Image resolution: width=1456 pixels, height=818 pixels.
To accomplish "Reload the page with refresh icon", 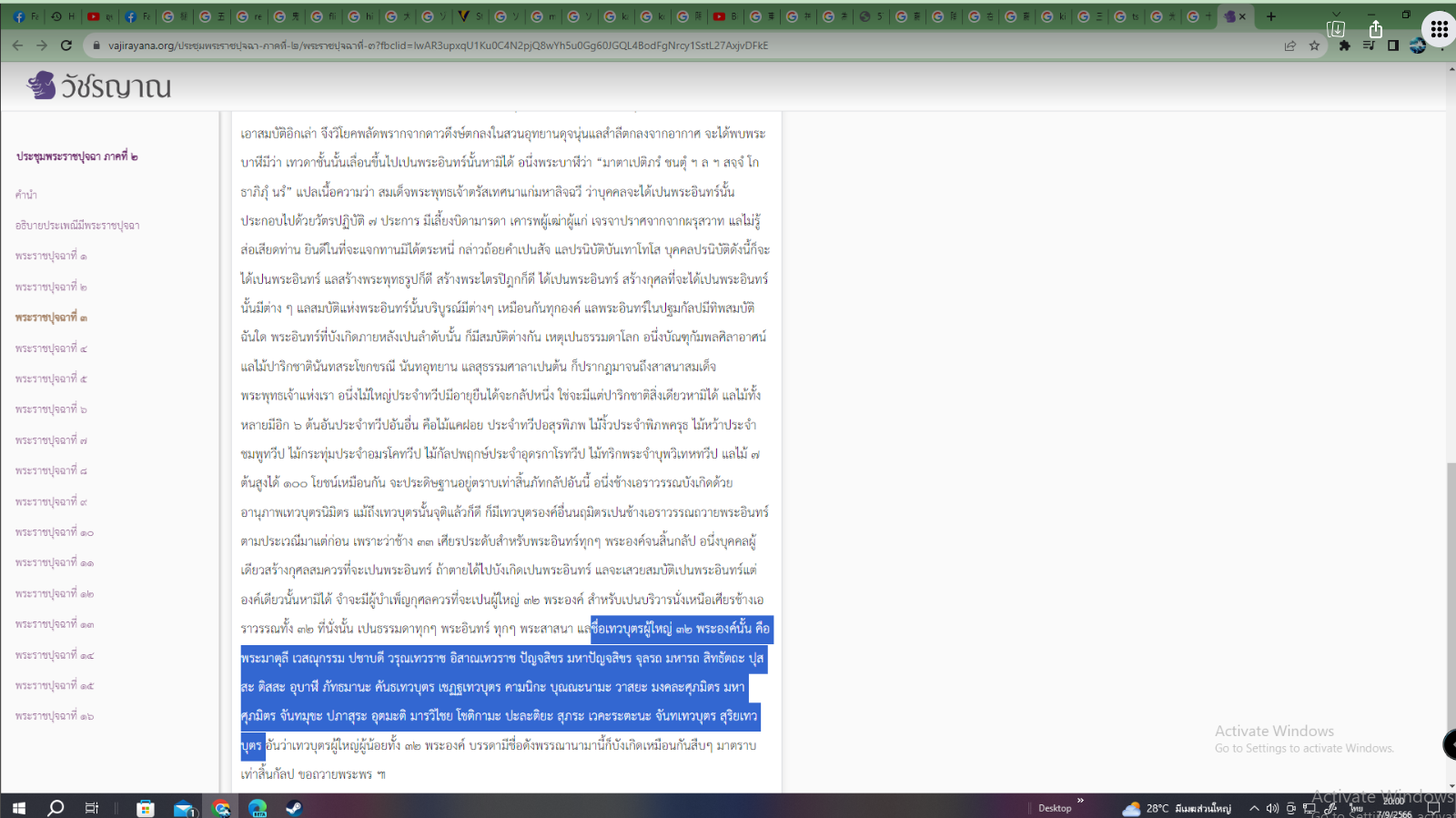I will point(66,45).
